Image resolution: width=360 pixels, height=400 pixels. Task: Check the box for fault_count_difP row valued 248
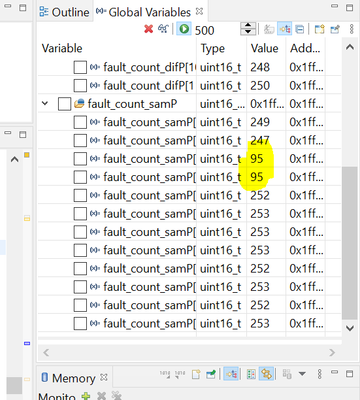[80, 67]
